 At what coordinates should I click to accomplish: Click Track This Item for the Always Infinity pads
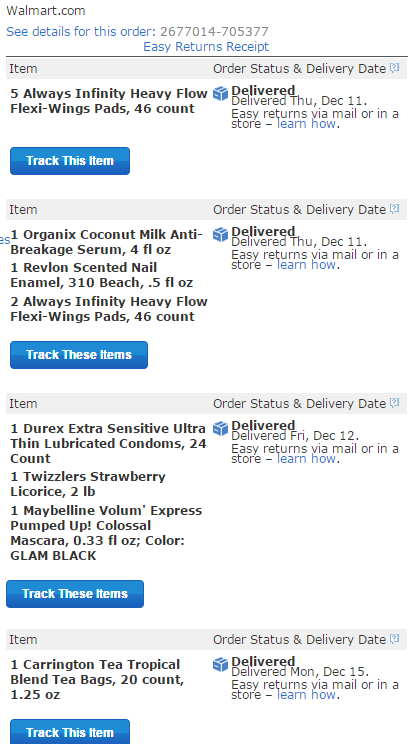click(70, 161)
